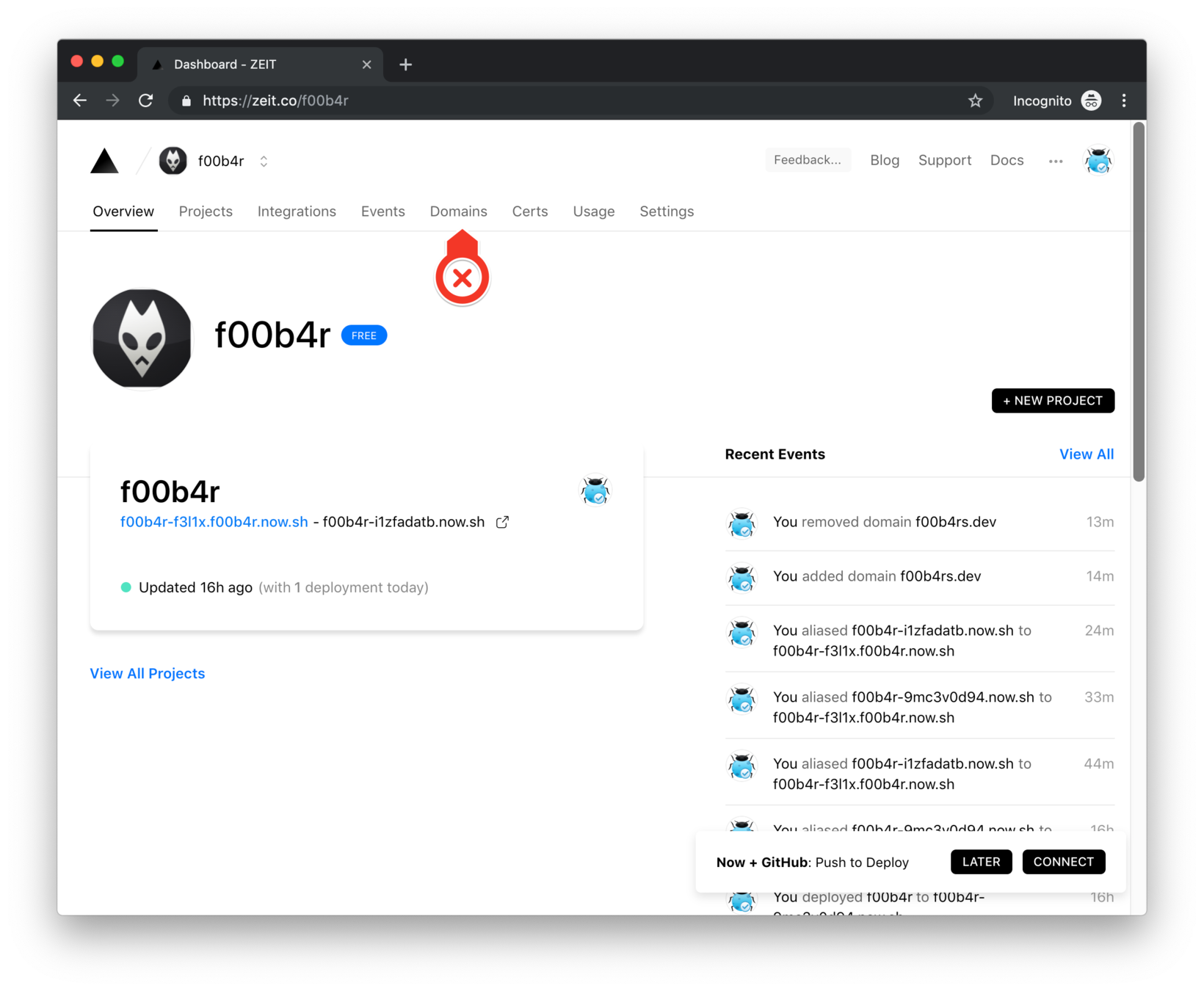Click the page vertical scrollbar thumb
This screenshot has width=1204, height=991.
1139,301
